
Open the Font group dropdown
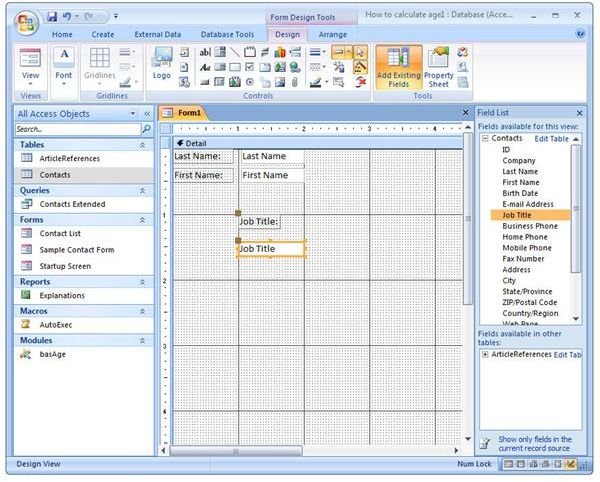click(x=64, y=84)
